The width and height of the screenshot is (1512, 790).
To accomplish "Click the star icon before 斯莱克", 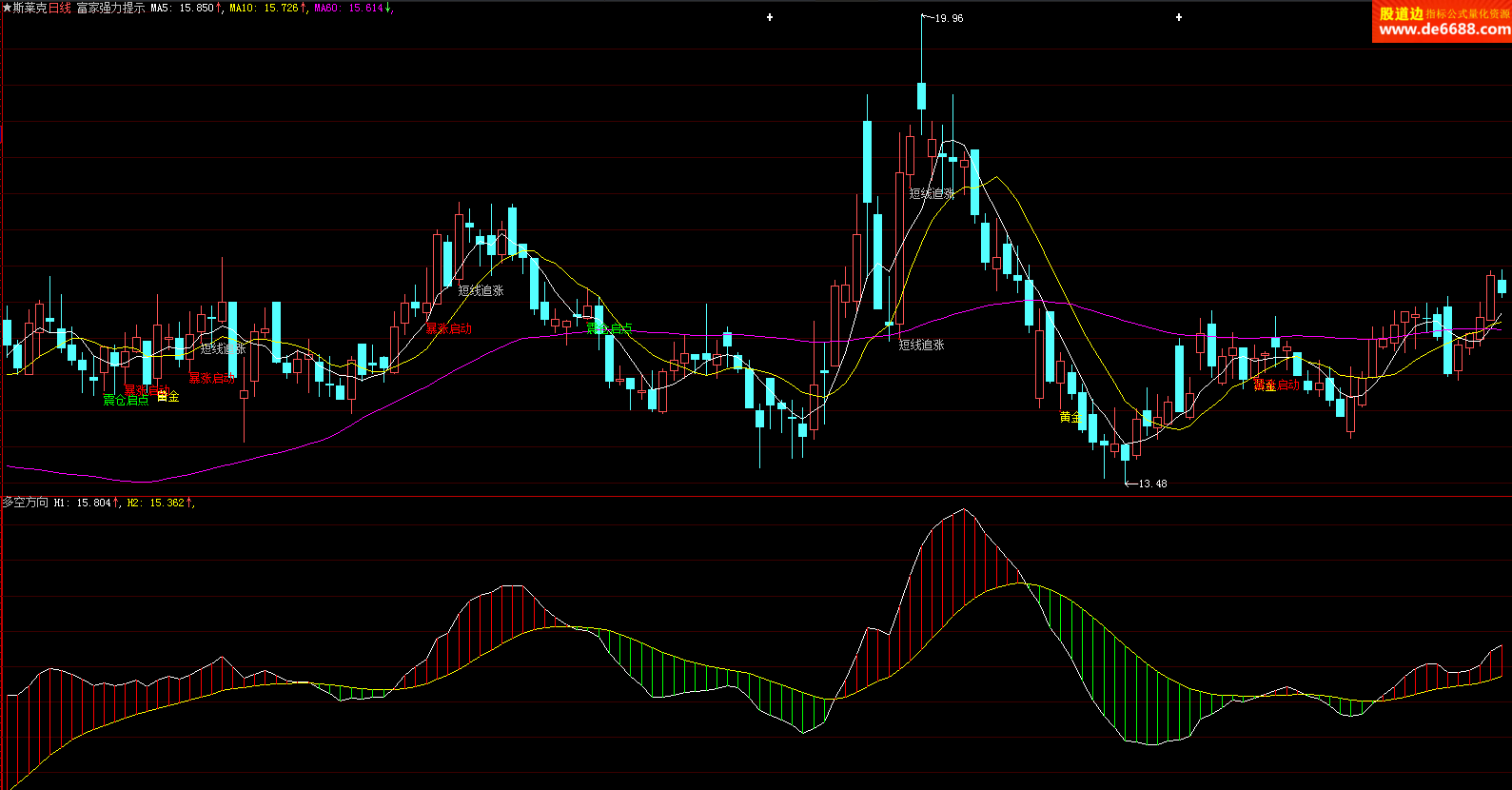I will click(7, 8).
